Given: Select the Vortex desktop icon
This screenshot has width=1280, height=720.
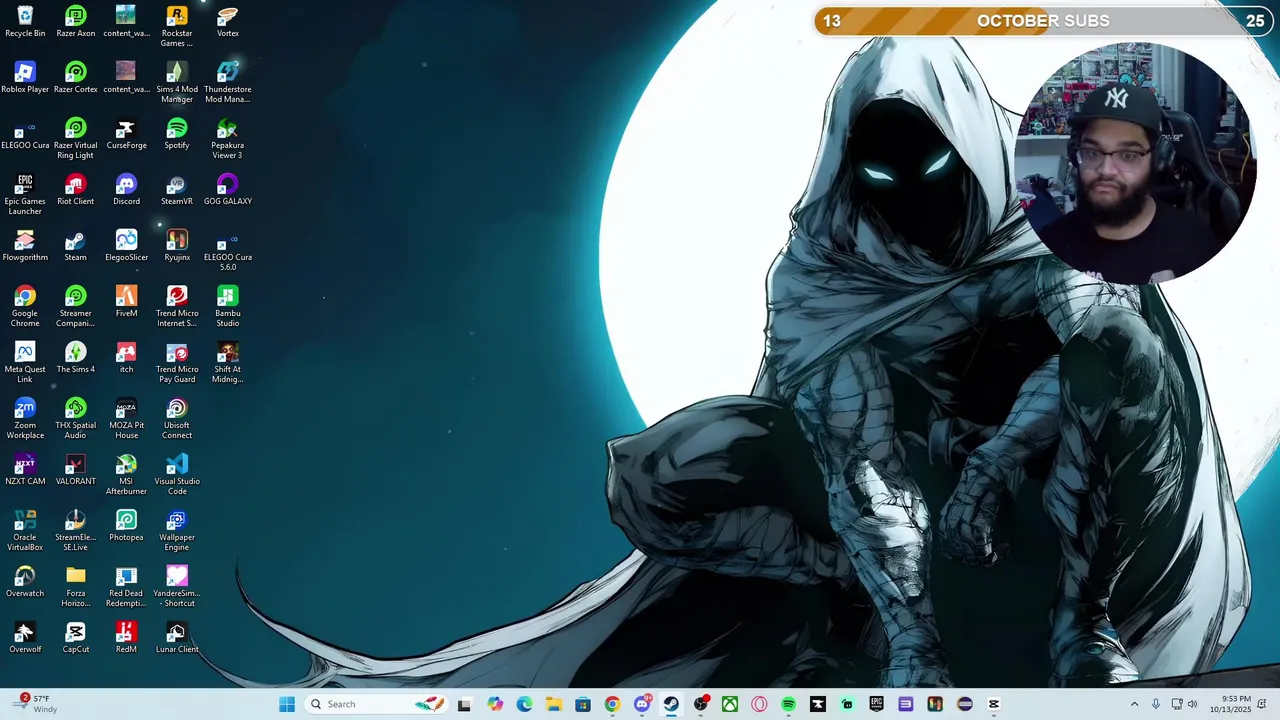Looking at the screenshot, I should pos(228,22).
